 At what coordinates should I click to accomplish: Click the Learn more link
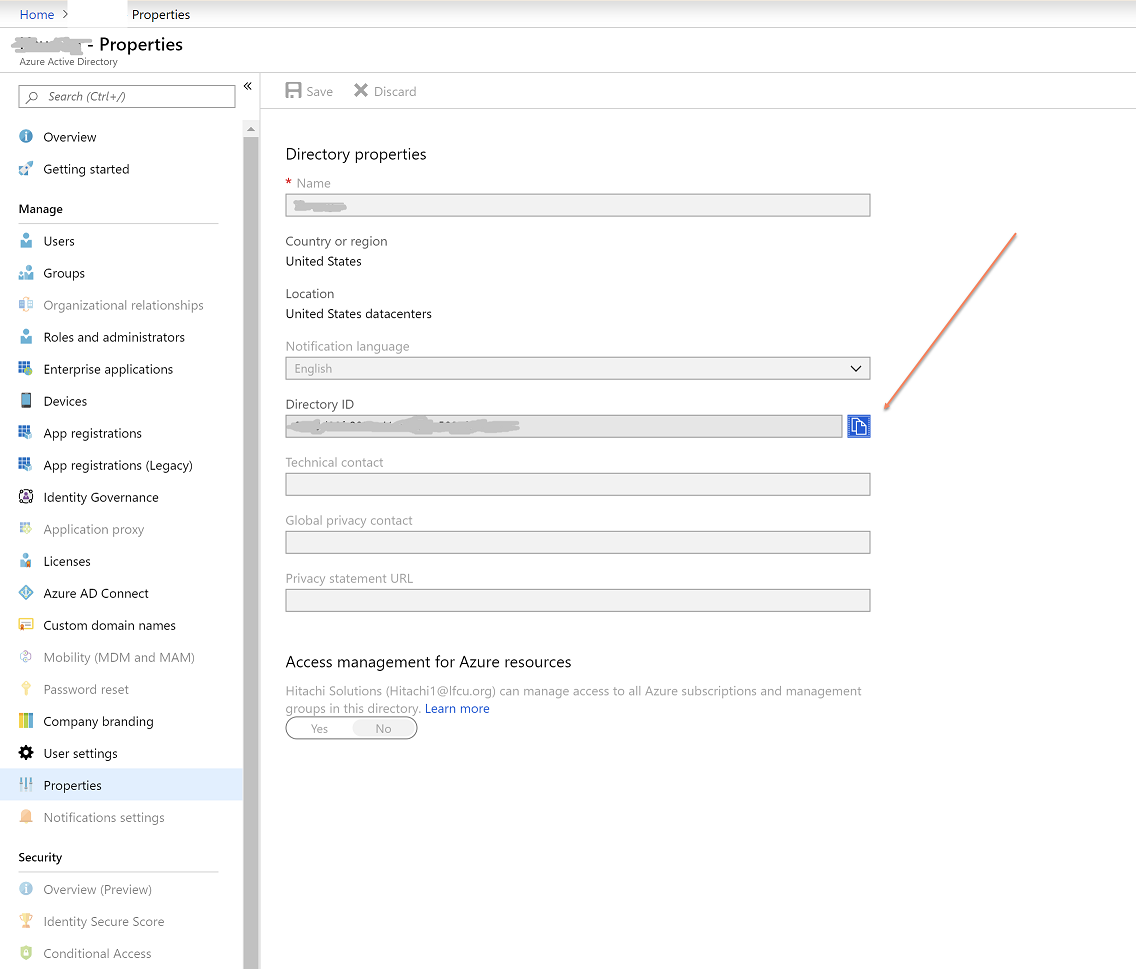click(457, 708)
